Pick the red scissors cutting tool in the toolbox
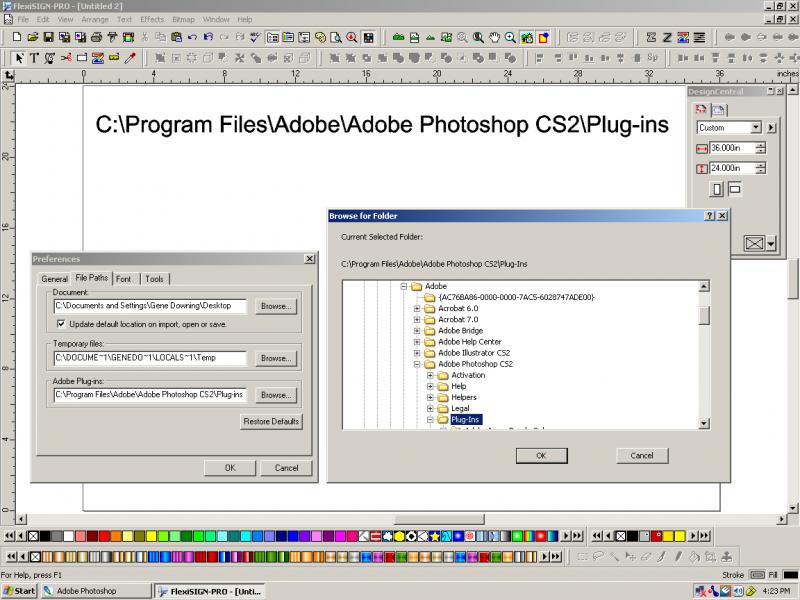Screen dimensions: 800x600 66,58
